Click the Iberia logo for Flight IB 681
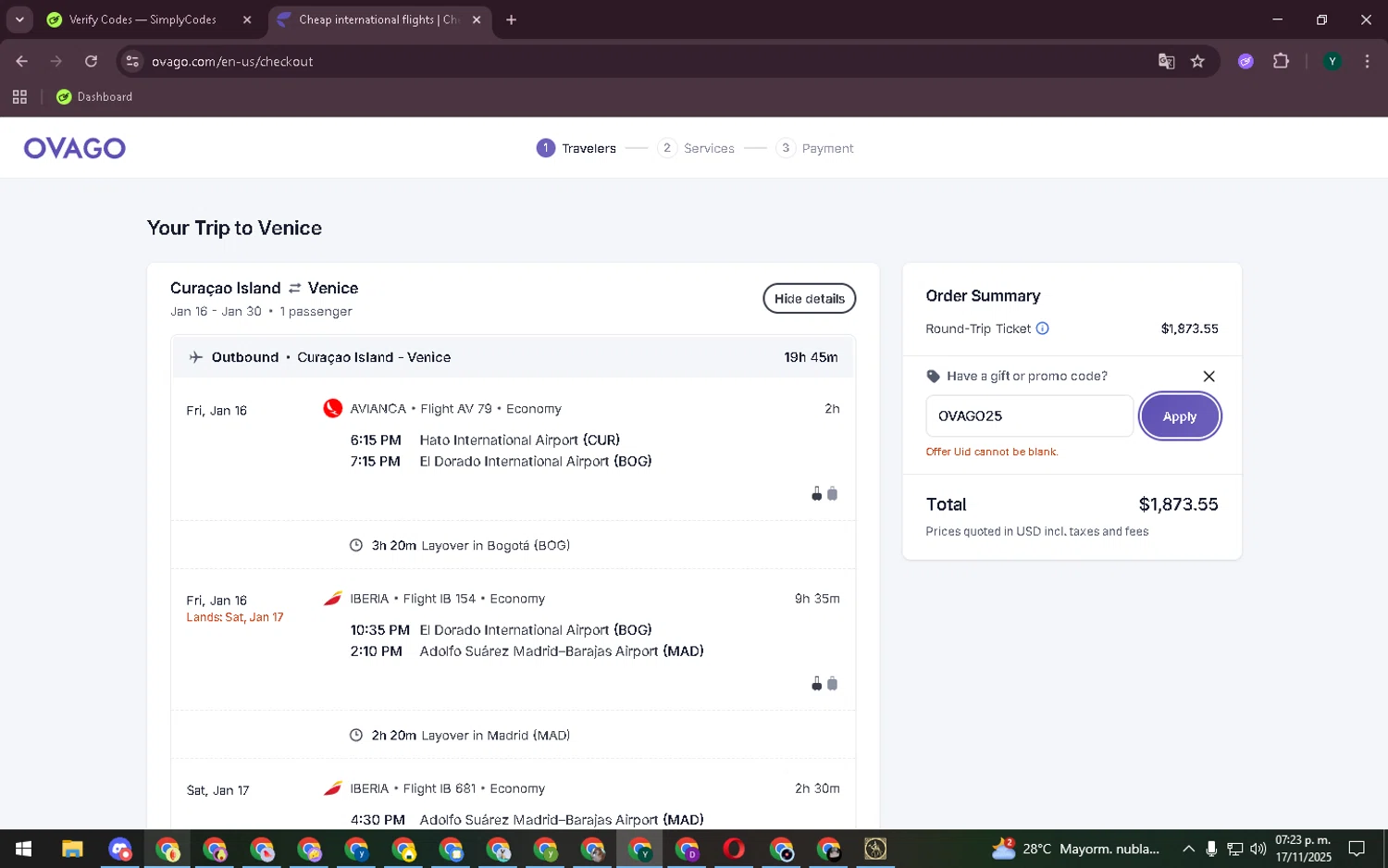1388x868 pixels. click(x=332, y=788)
